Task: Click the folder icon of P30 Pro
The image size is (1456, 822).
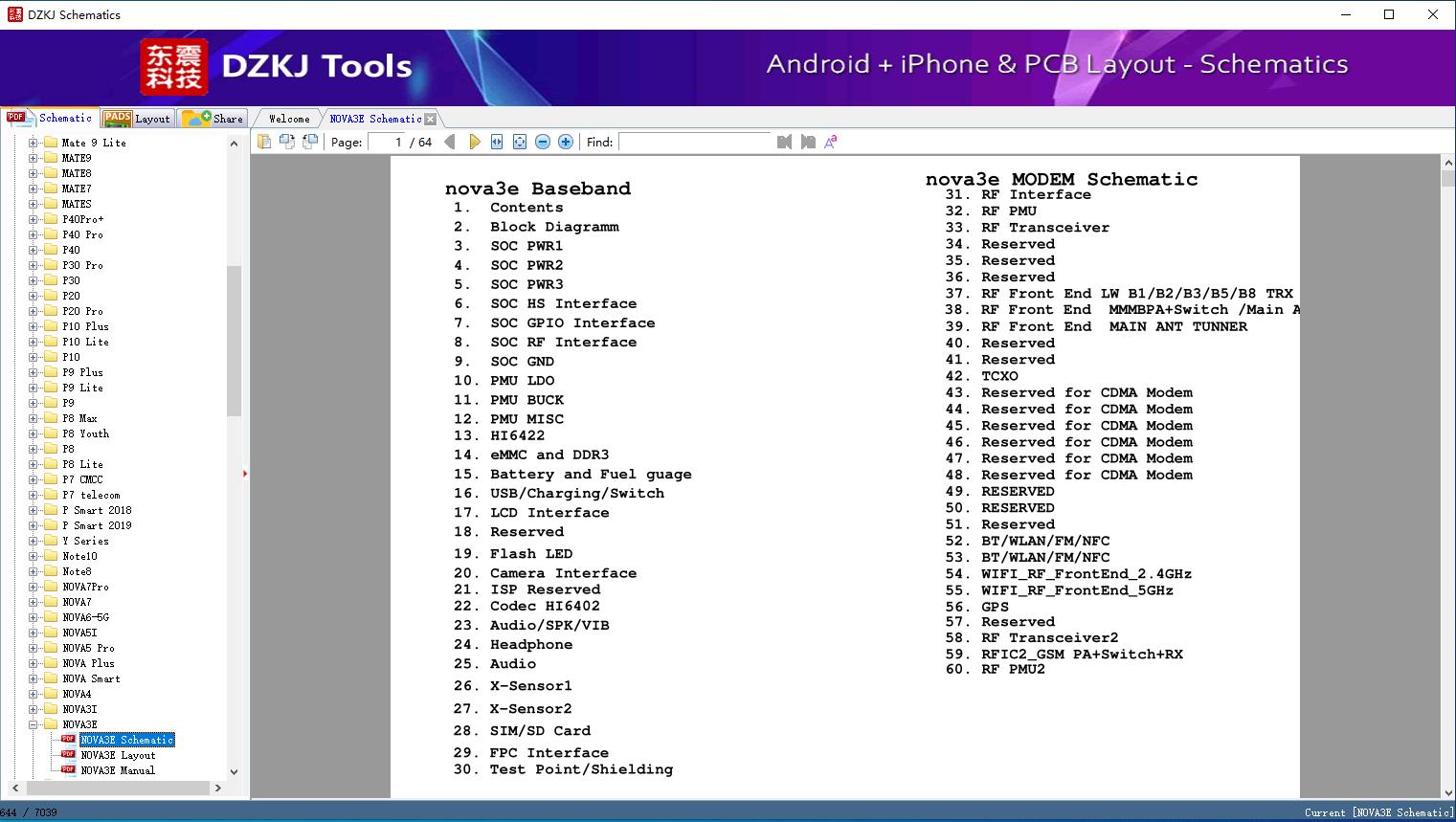Action: coord(51,265)
